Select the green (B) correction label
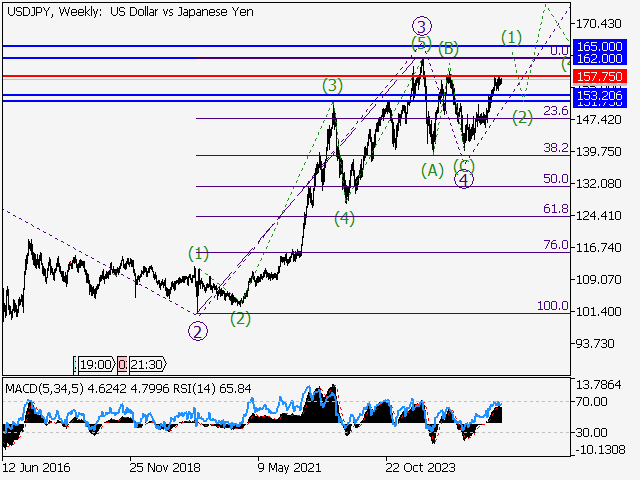The height and width of the screenshot is (480, 640). pyautogui.click(x=448, y=48)
